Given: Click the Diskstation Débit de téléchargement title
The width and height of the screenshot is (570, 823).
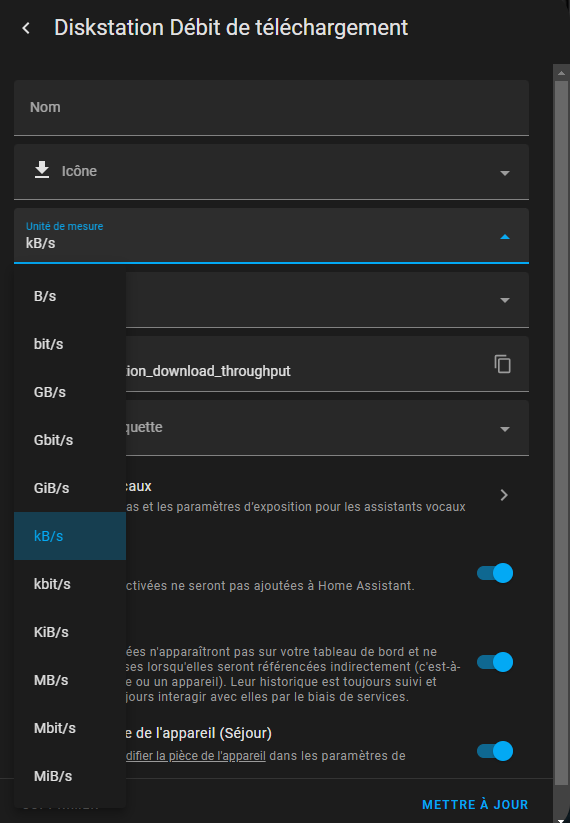Looking at the screenshot, I should point(231,28).
